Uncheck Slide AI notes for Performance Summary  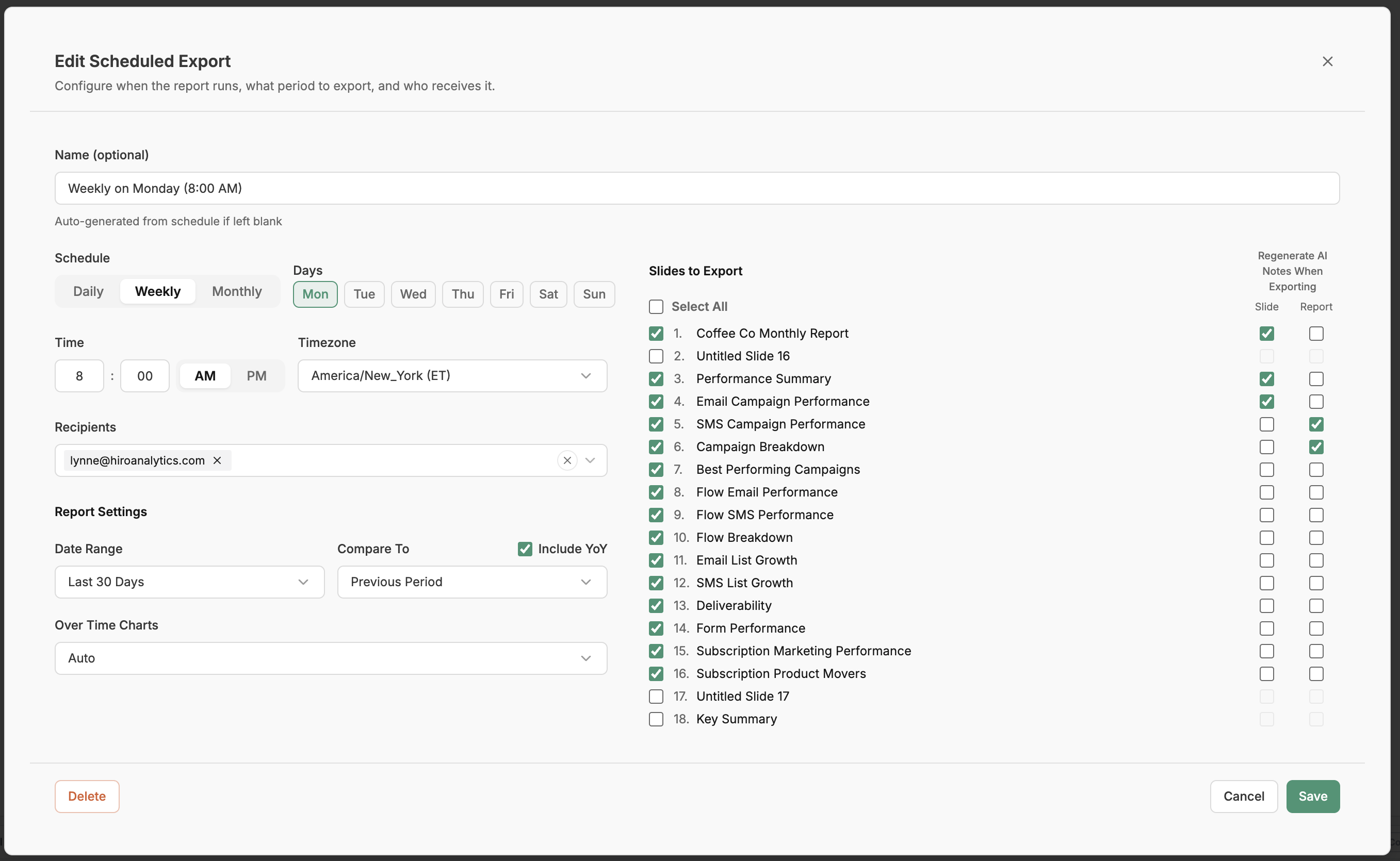point(1266,378)
